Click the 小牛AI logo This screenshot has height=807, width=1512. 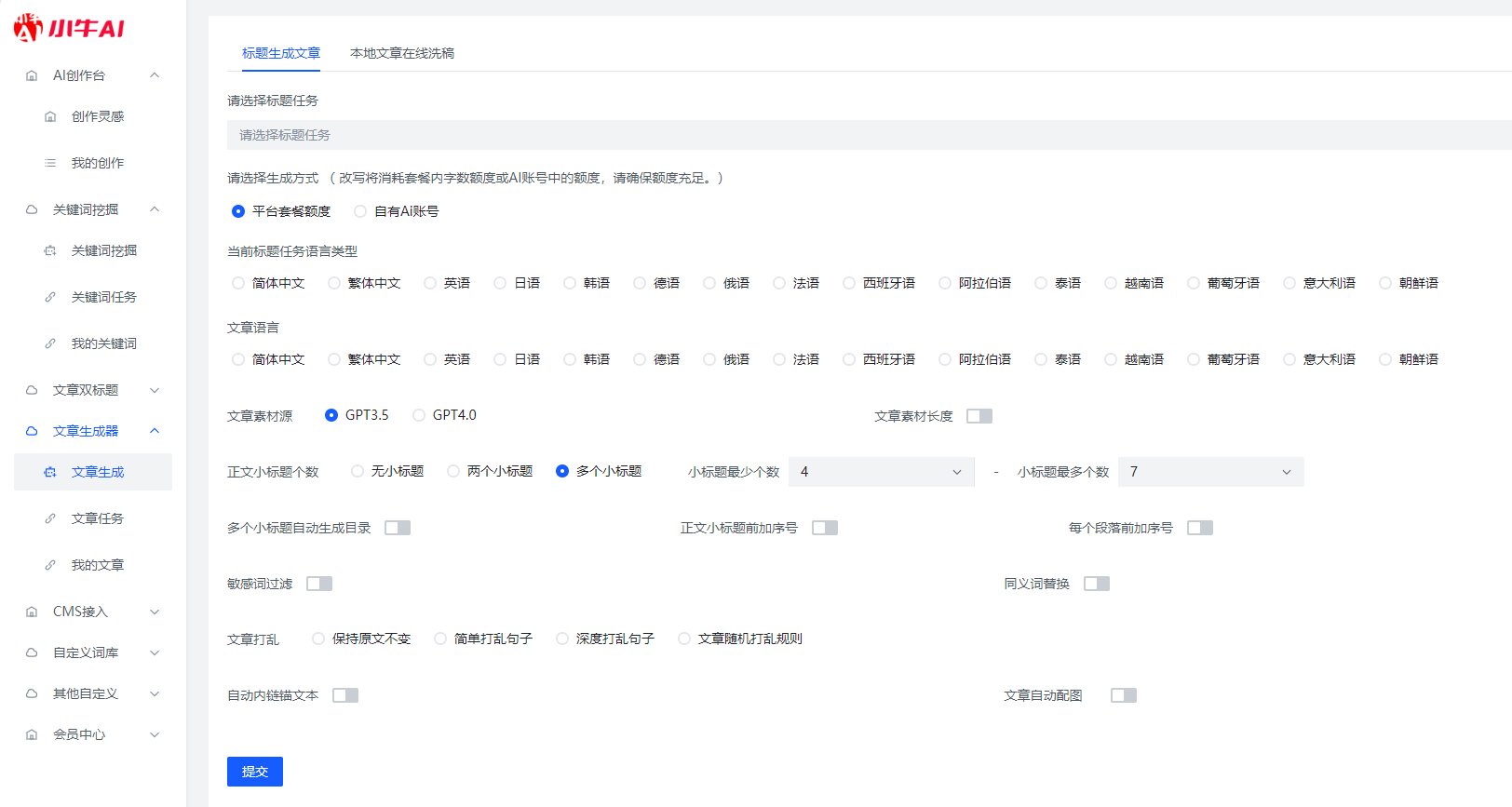point(70,28)
